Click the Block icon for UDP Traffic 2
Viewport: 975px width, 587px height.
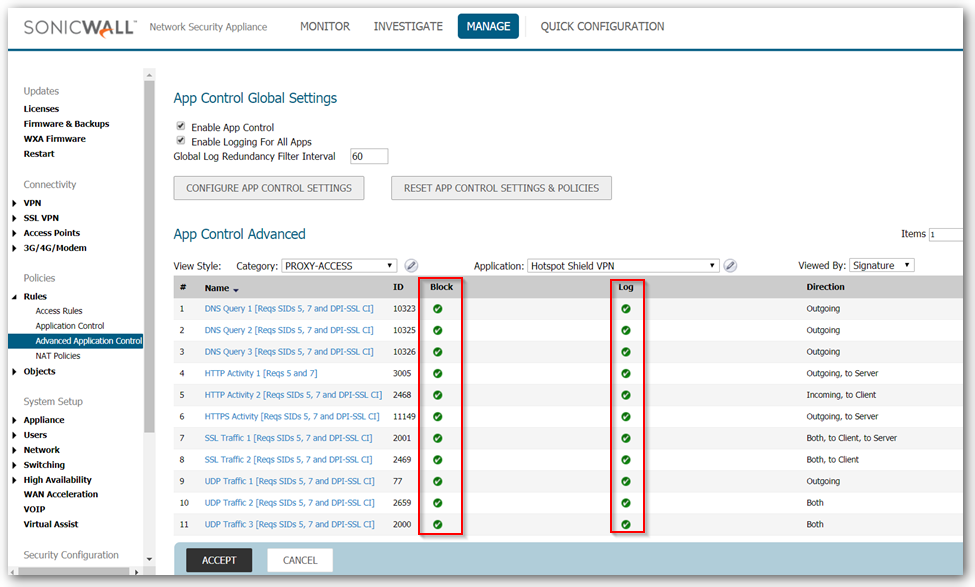[x=438, y=503]
